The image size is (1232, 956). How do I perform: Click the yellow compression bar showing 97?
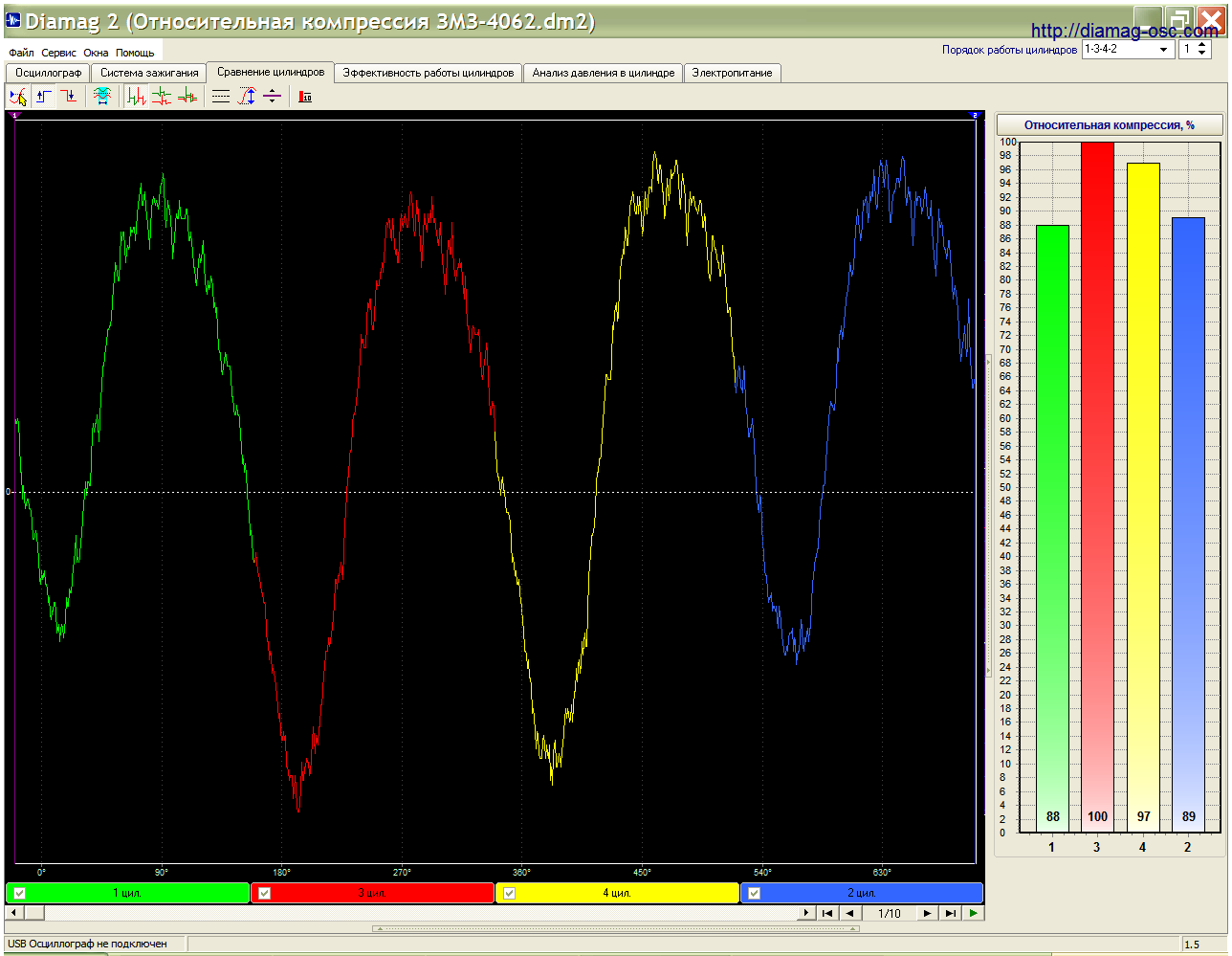(1143, 498)
